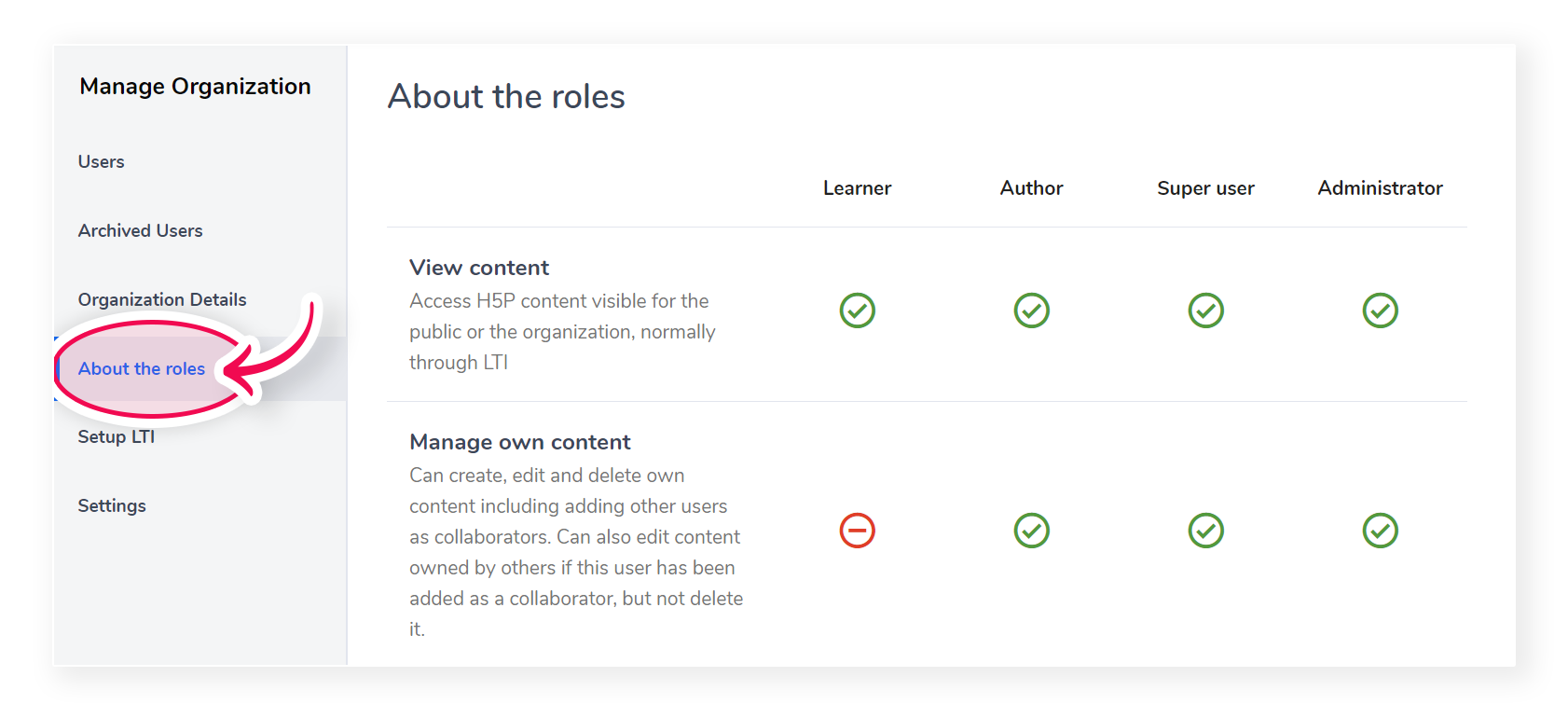
Task: Click the Learner column header
Action: tap(857, 188)
